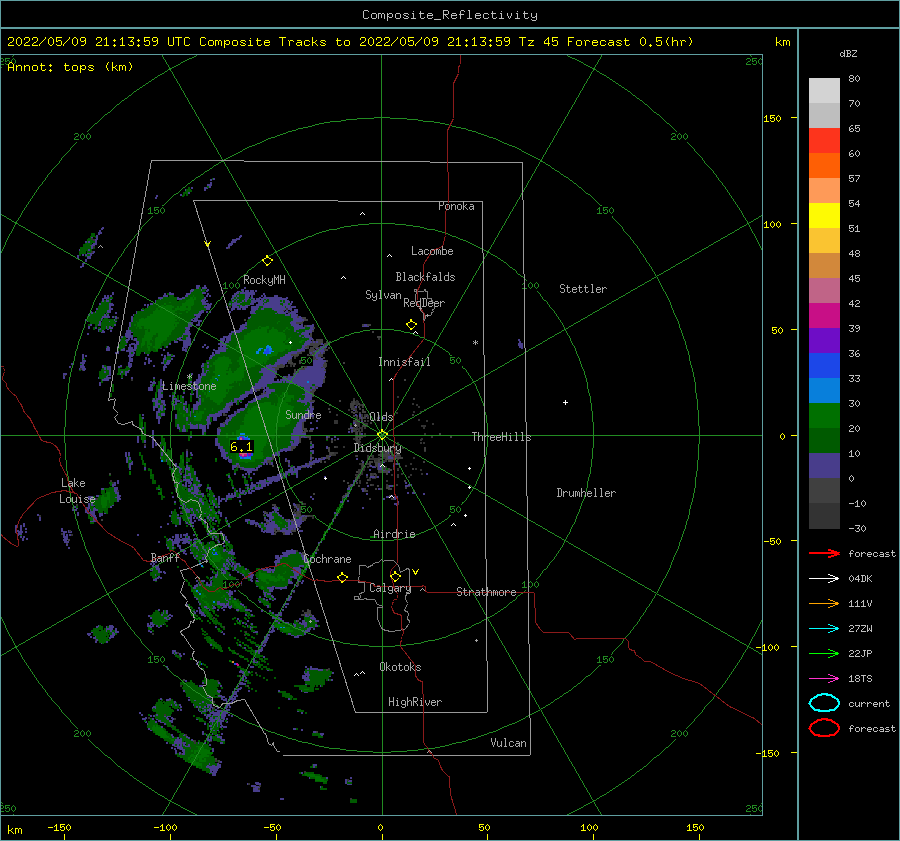Screen dimensions: 900x841
Task: Click the Olds label
Action: tap(381, 417)
